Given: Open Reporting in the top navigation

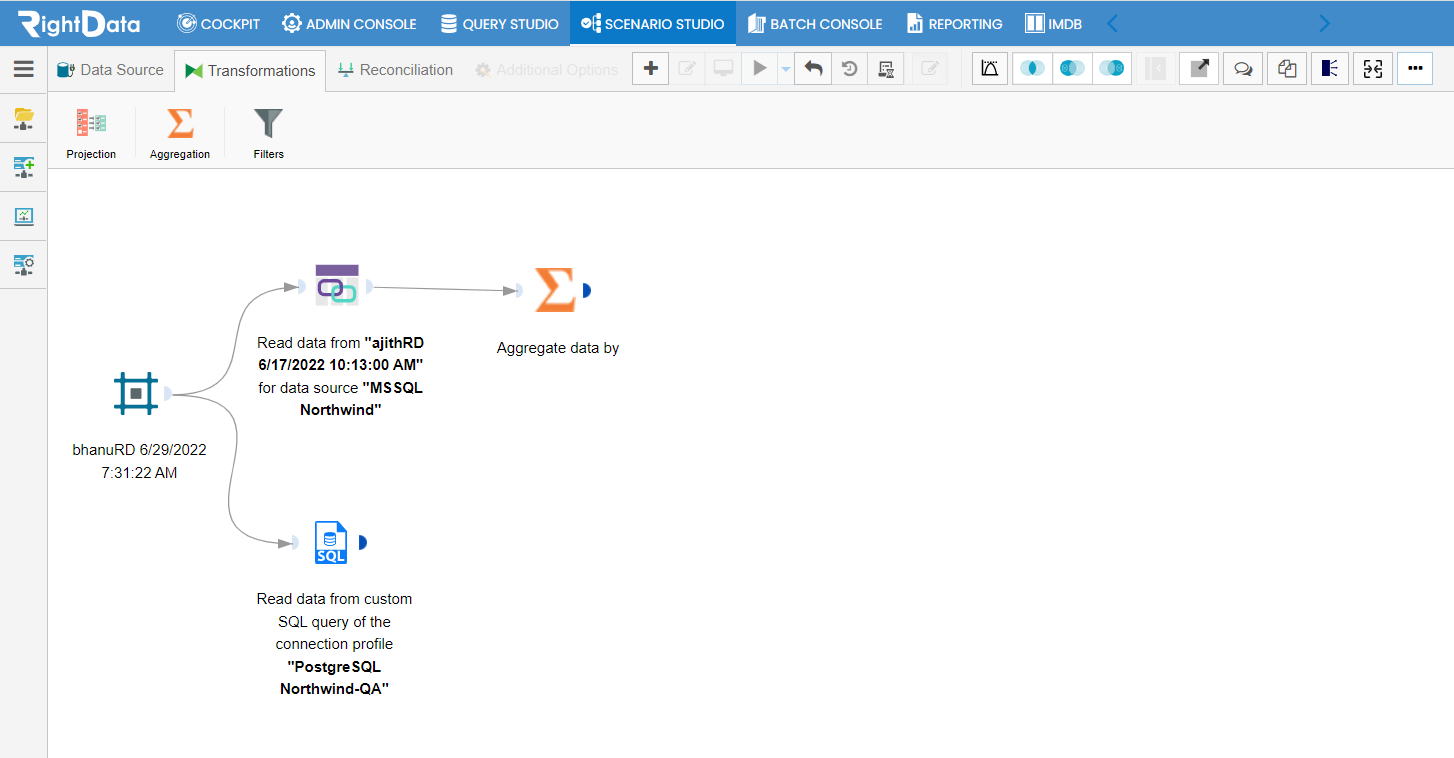Looking at the screenshot, I should pos(955,23).
